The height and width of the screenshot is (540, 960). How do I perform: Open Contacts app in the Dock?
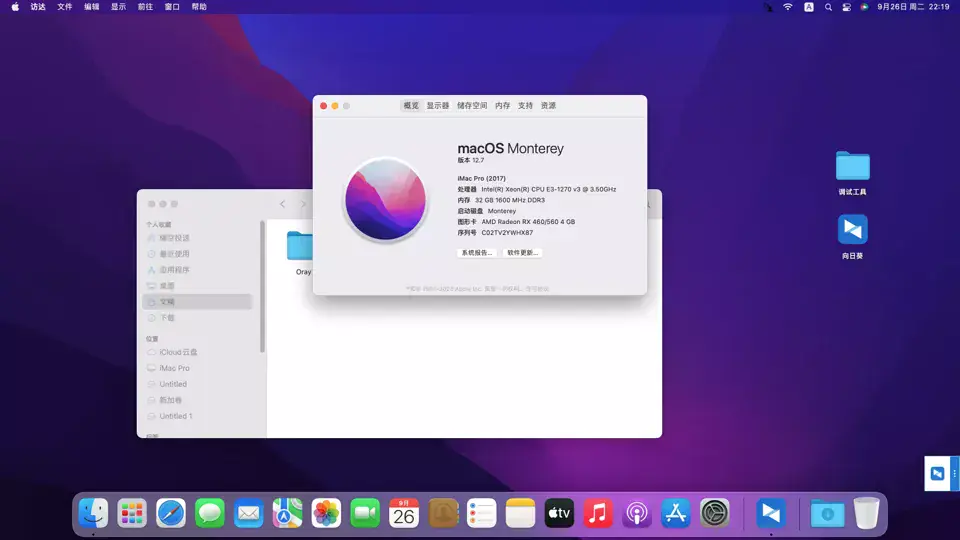(x=443, y=513)
